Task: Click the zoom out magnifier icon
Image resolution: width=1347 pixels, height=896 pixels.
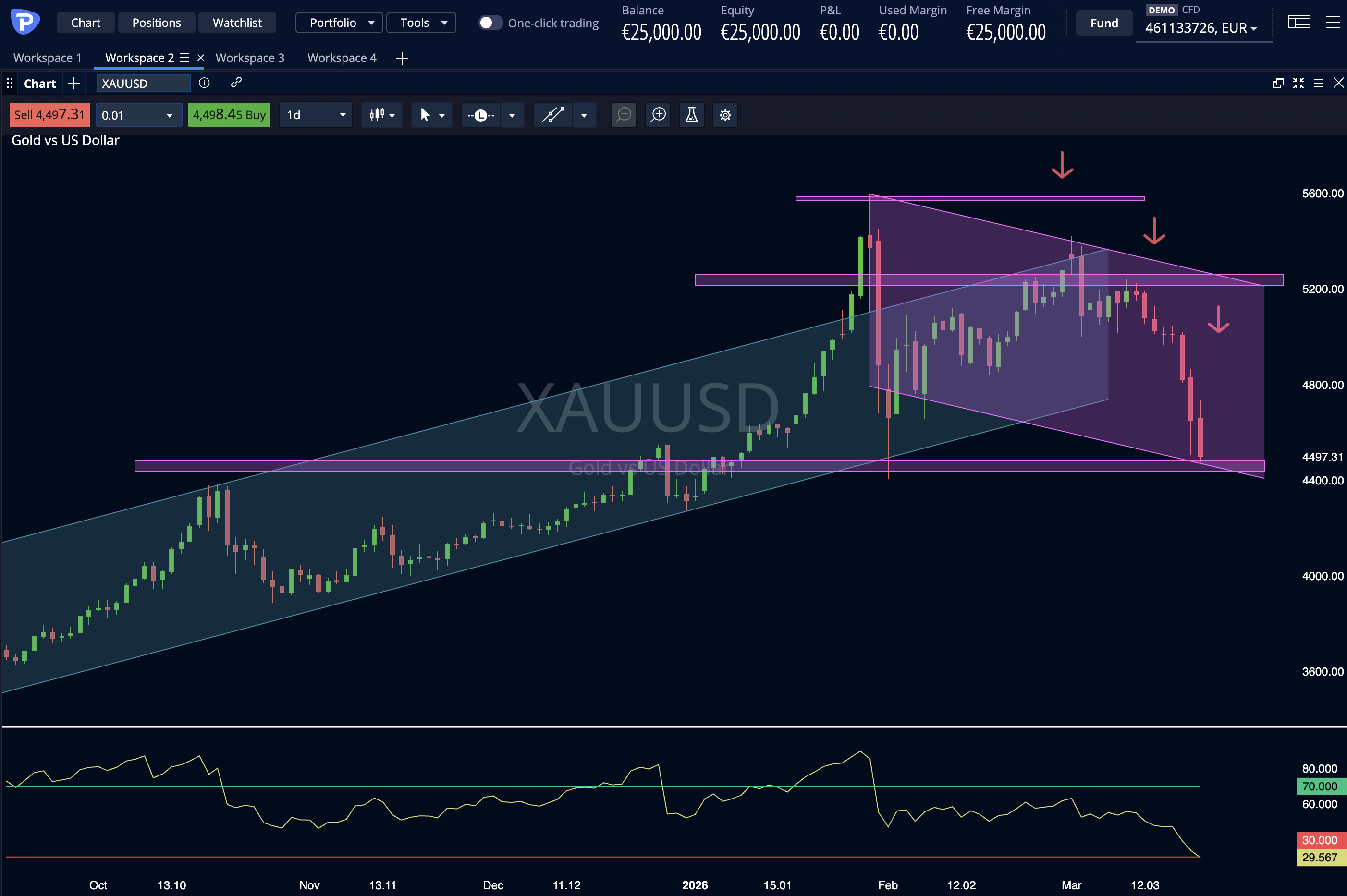Action: click(x=624, y=115)
